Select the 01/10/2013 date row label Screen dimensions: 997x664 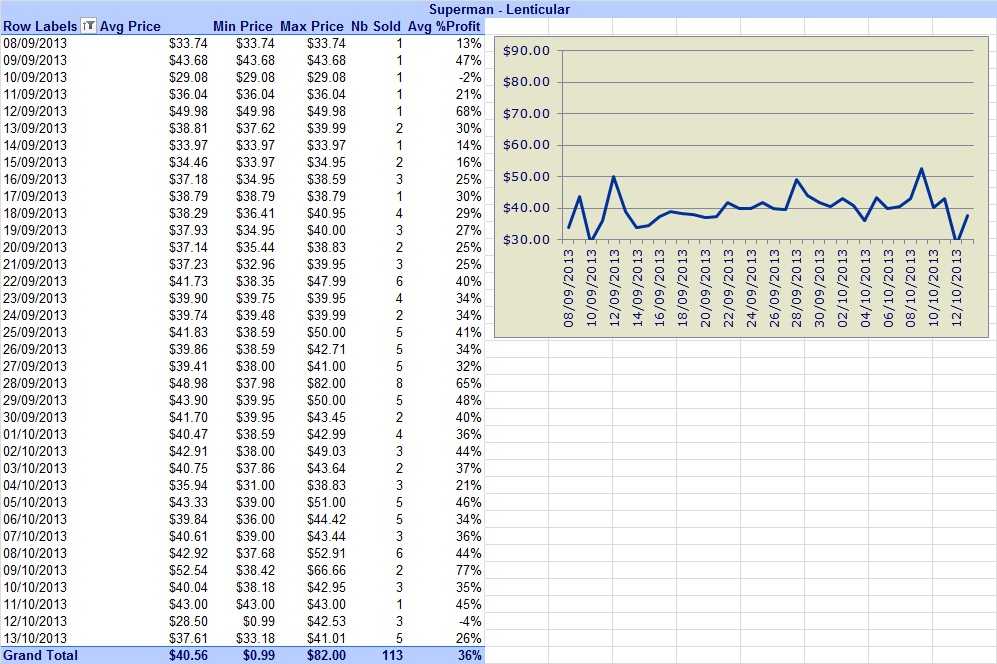(x=35, y=434)
